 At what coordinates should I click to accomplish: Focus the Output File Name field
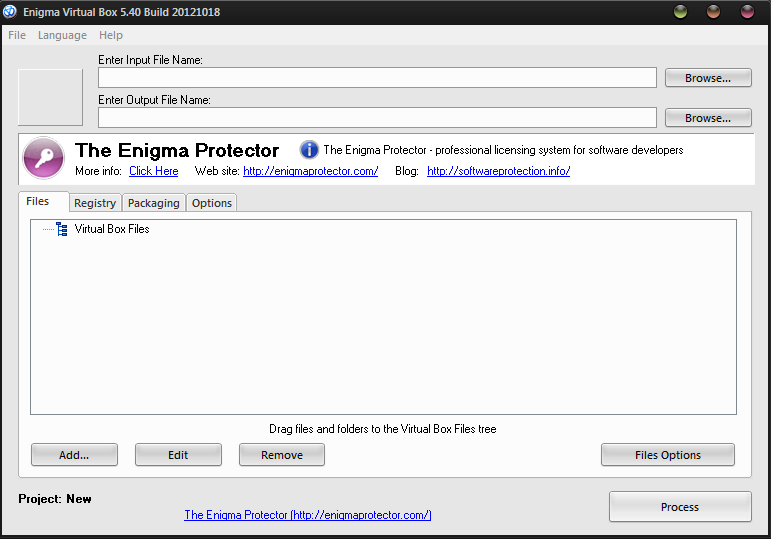coord(377,118)
